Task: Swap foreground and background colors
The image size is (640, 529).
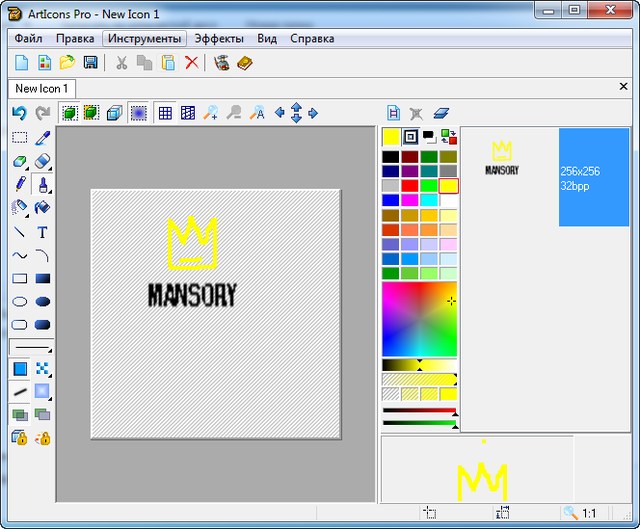Action: click(x=448, y=137)
